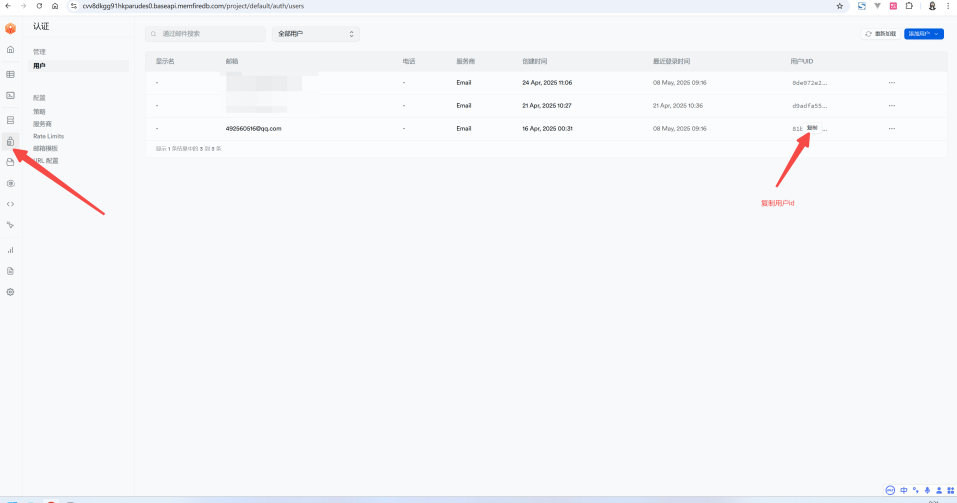Open the Rate Limits config page

click(x=48, y=136)
